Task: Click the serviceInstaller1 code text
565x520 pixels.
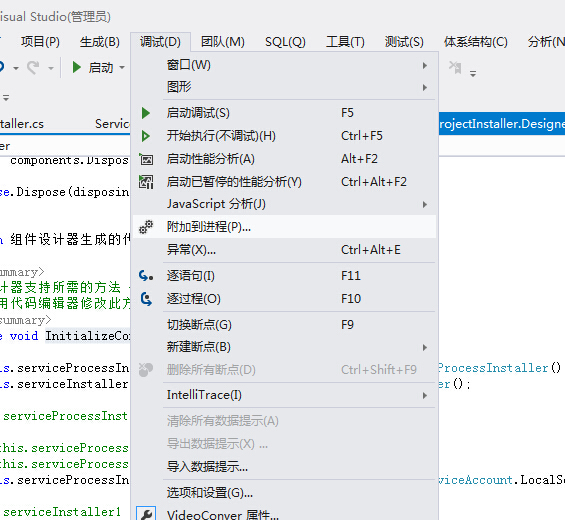Action: (62, 512)
